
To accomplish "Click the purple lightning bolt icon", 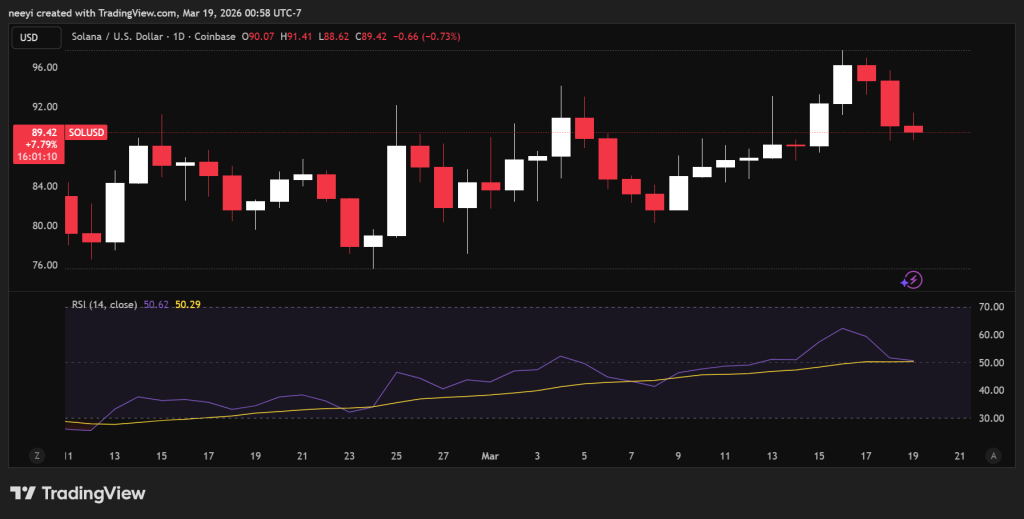I will pyautogui.click(x=912, y=280).
